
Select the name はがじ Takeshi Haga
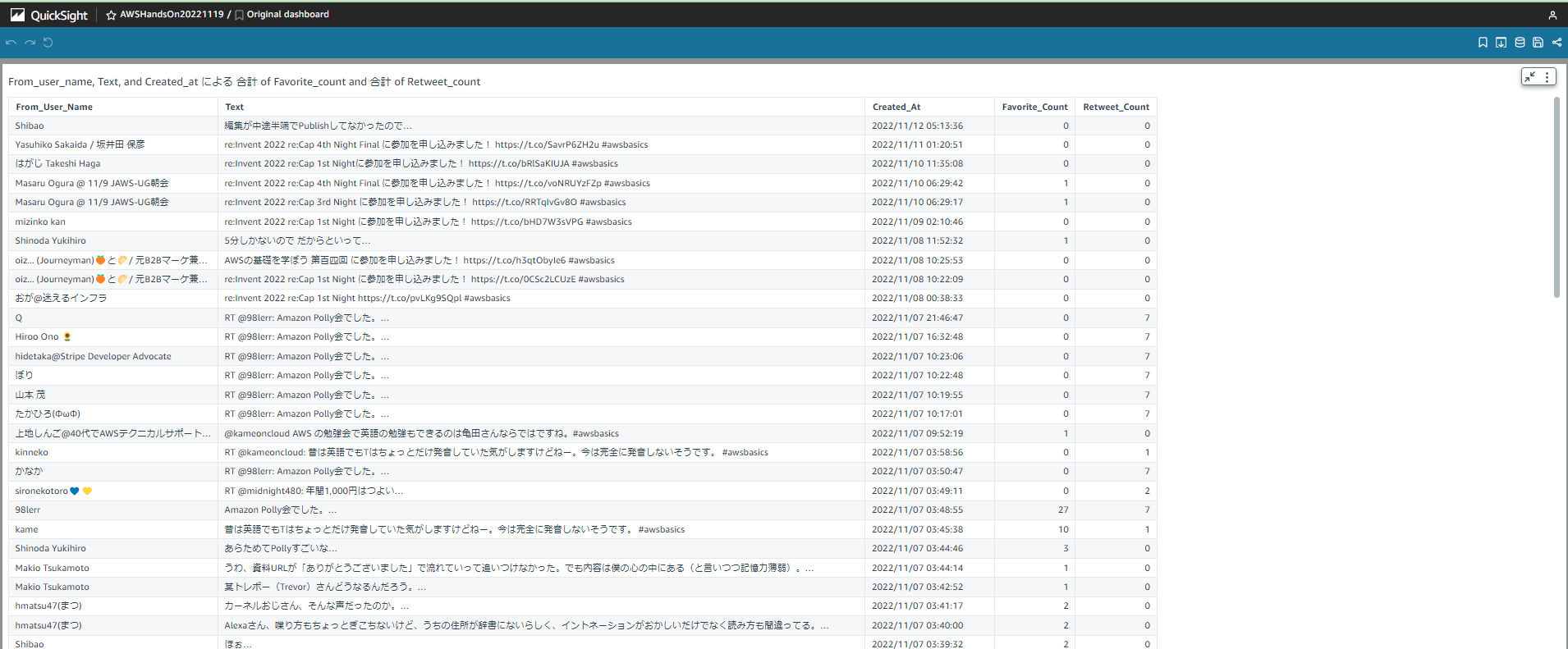pyautogui.click(x=57, y=163)
